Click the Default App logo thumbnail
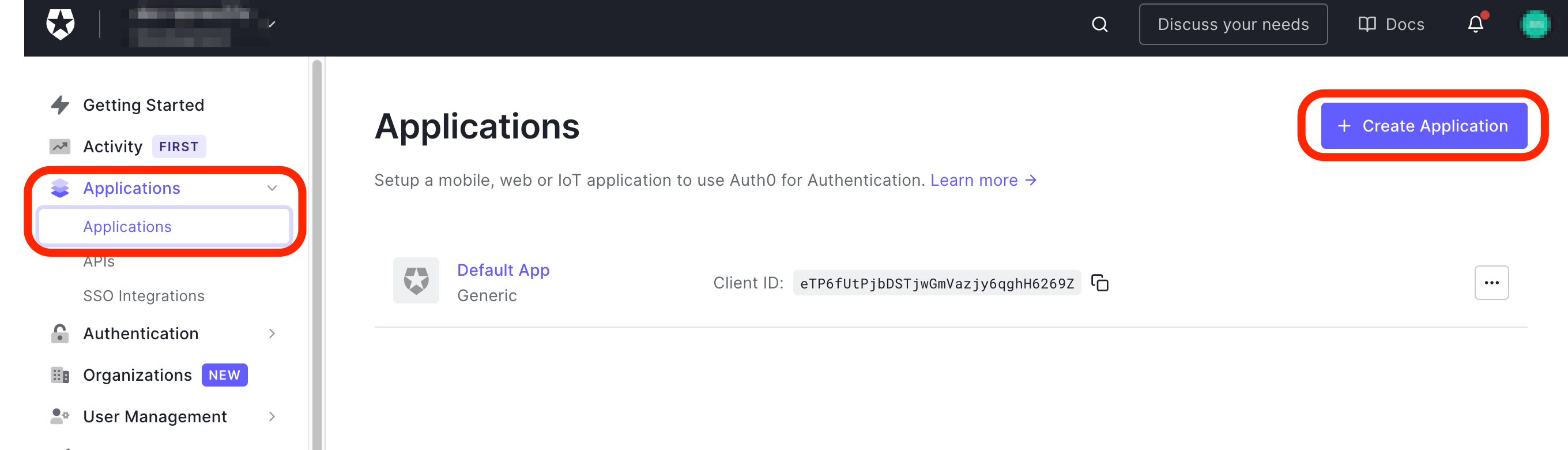Viewport: 1568px width, 450px height. click(x=416, y=281)
